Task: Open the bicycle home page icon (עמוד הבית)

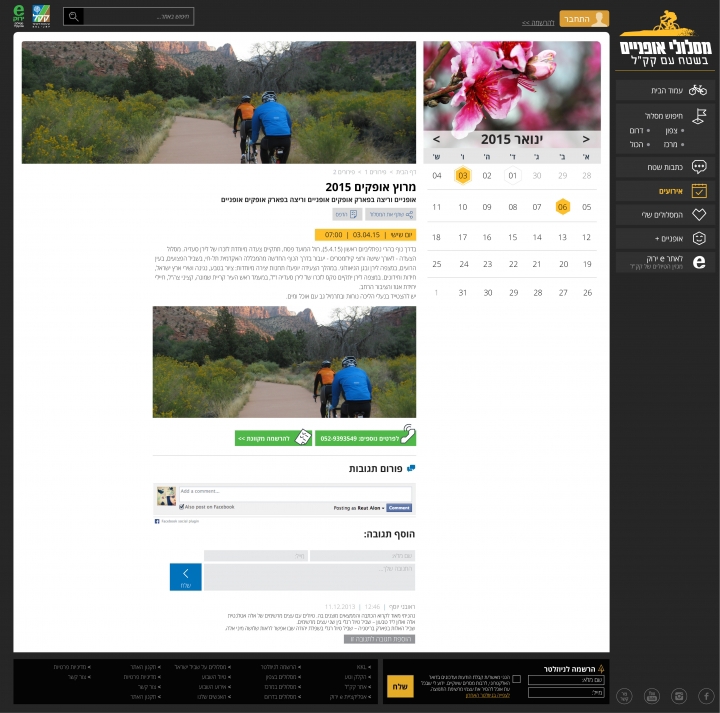Action: pos(698,90)
